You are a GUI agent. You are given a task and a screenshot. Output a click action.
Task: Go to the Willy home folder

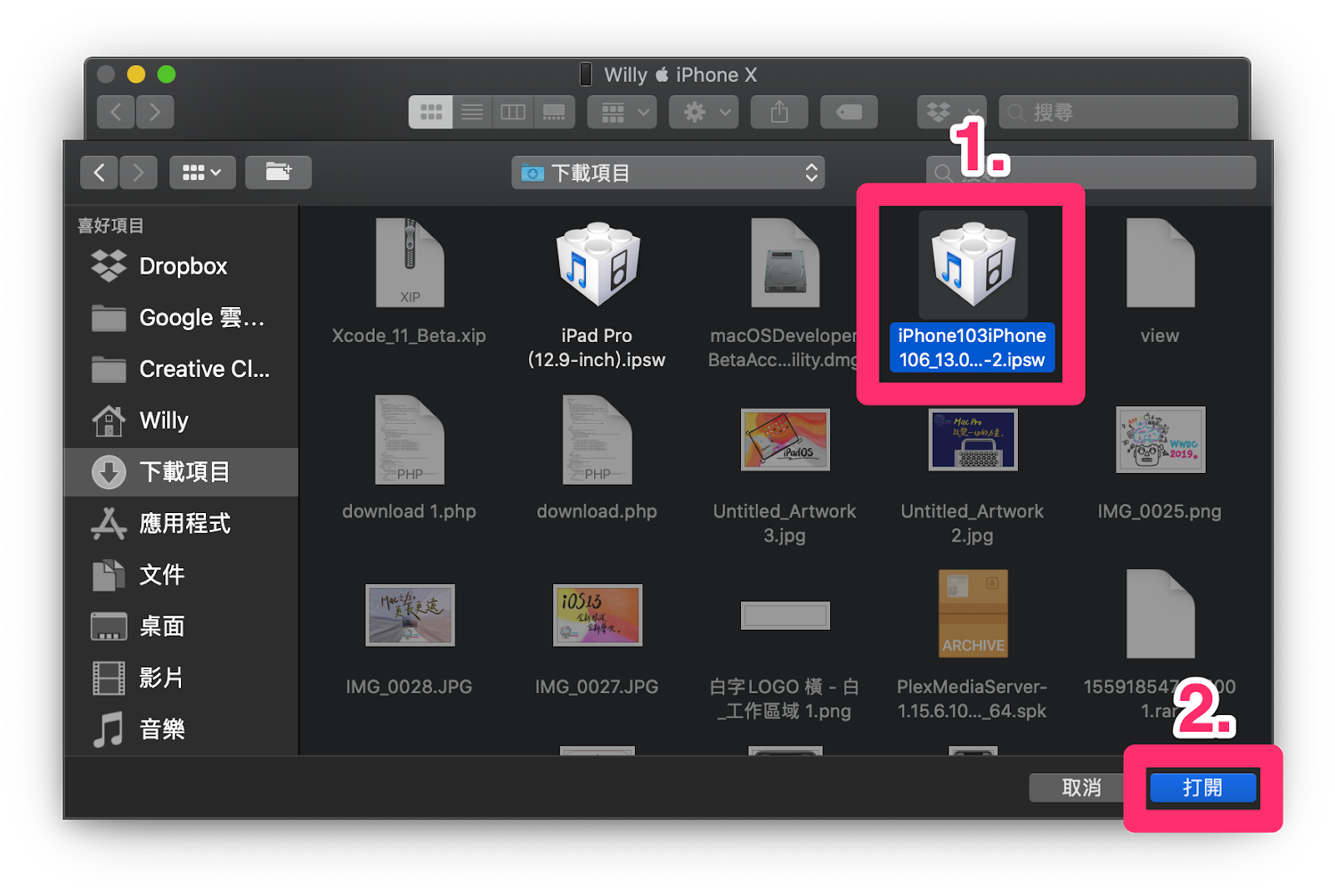[x=181, y=420]
